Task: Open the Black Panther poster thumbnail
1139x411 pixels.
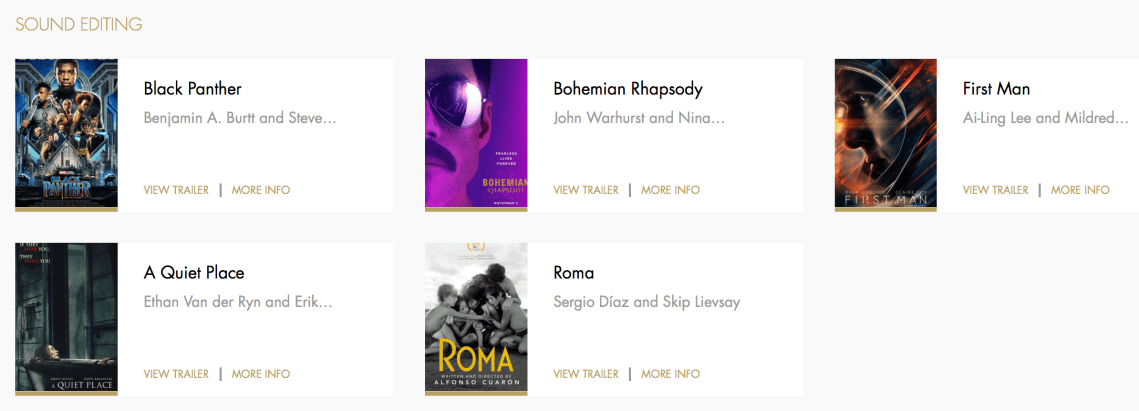Action: click(66, 134)
